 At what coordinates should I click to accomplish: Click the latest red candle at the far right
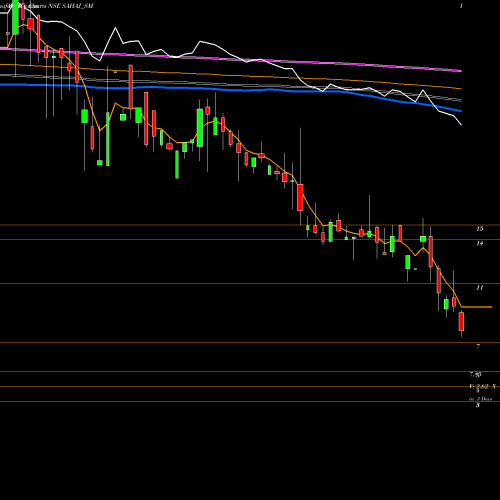[461, 321]
